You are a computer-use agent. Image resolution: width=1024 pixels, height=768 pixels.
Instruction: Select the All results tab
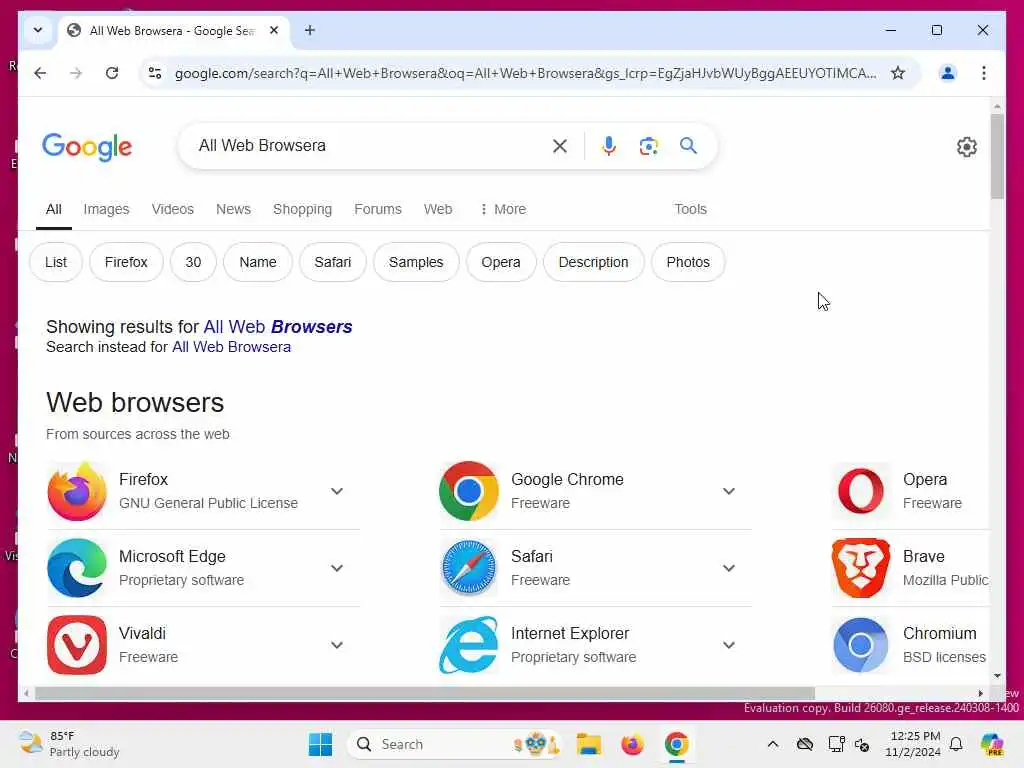[54, 209]
